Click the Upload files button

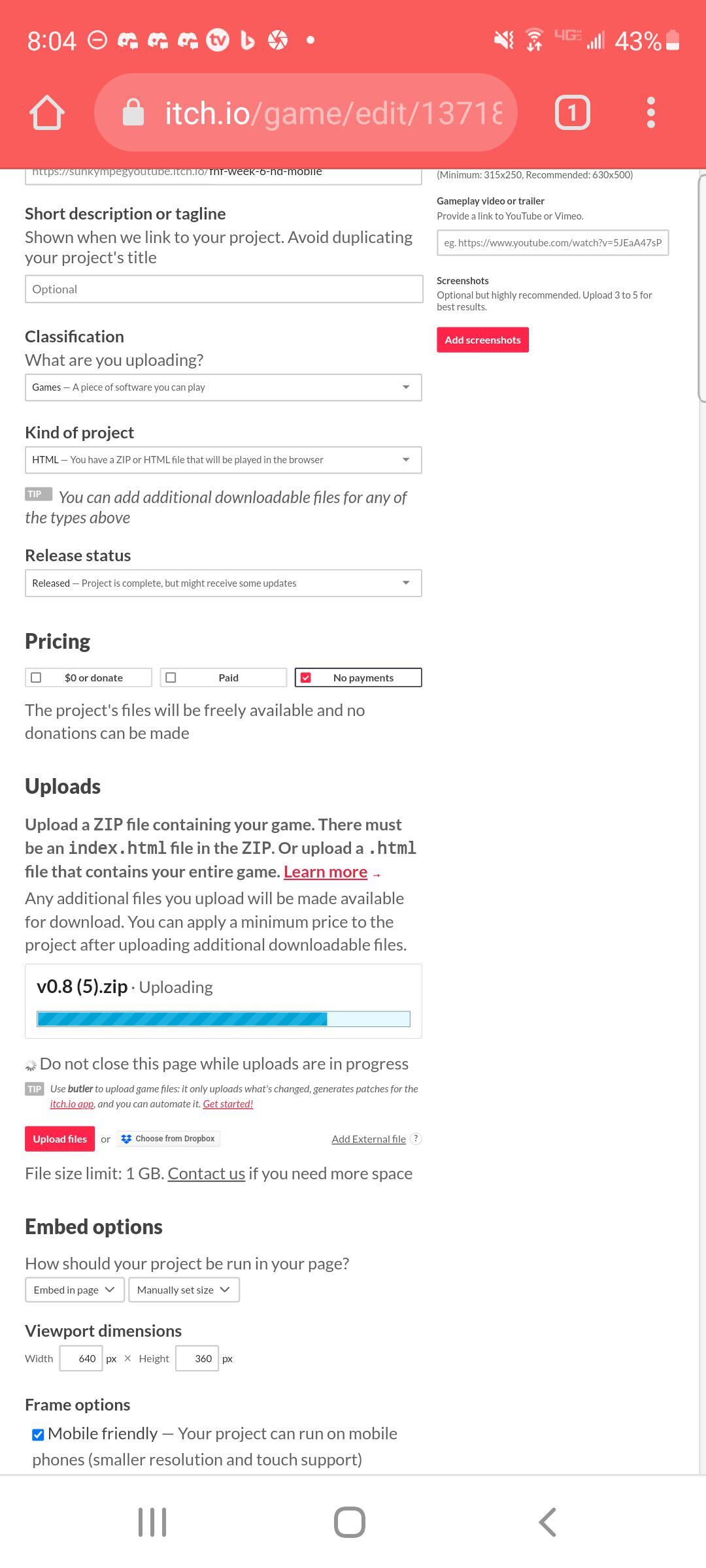pyautogui.click(x=60, y=1139)
